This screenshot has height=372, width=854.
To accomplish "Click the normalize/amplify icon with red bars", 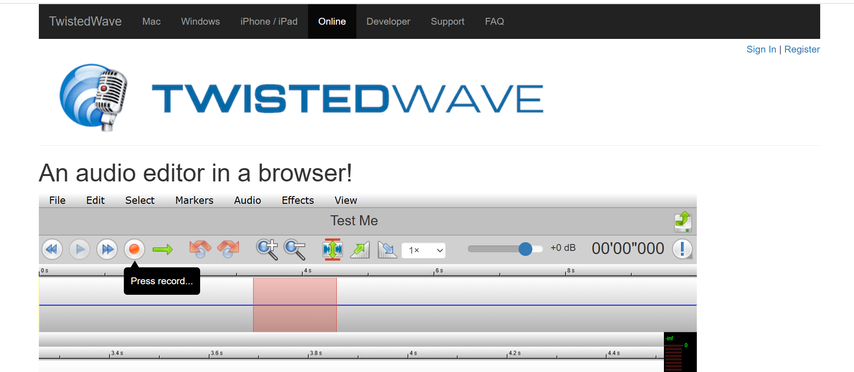I will (x=332, y=249).
